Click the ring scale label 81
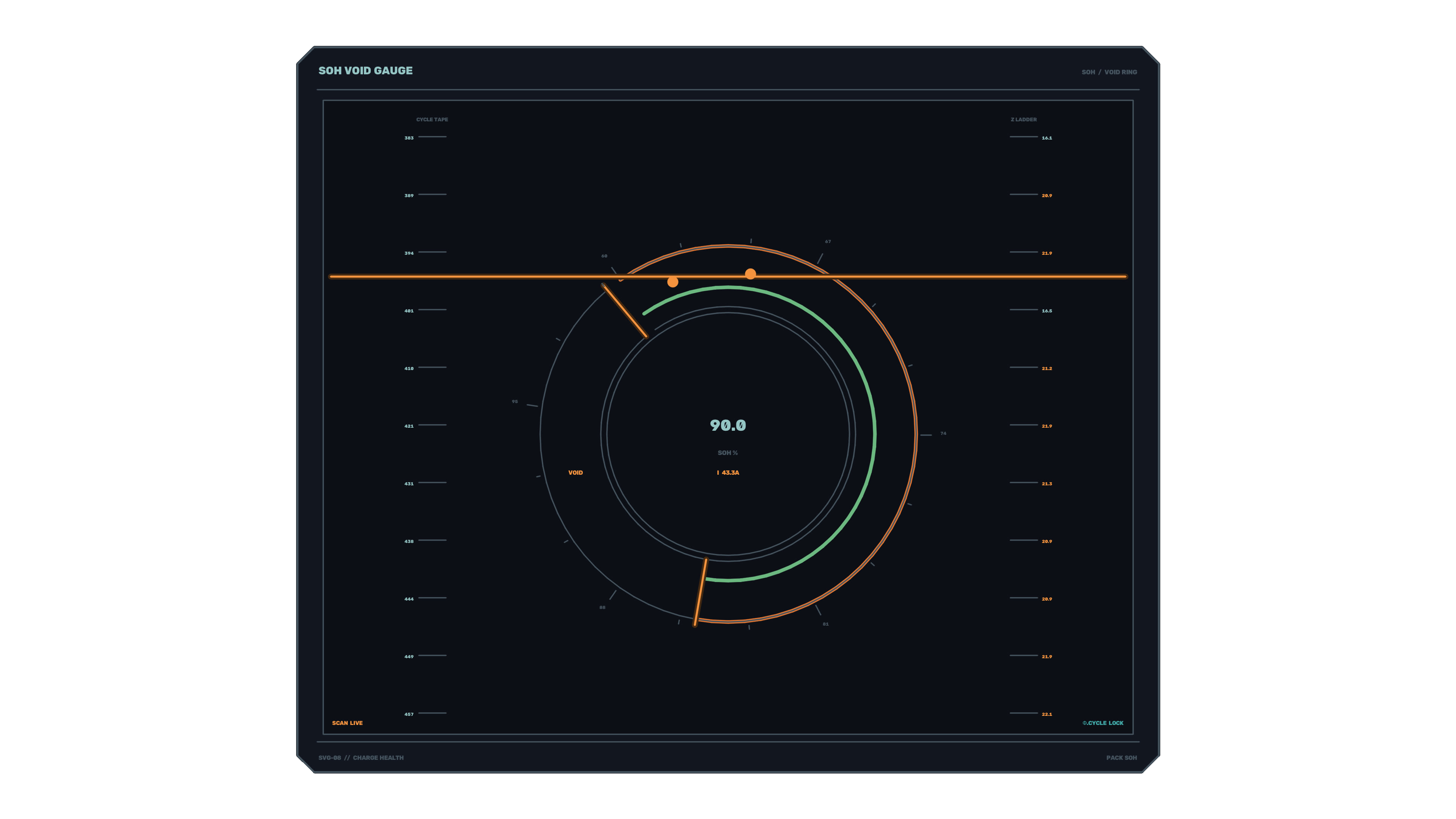 (x=826, y=624)
